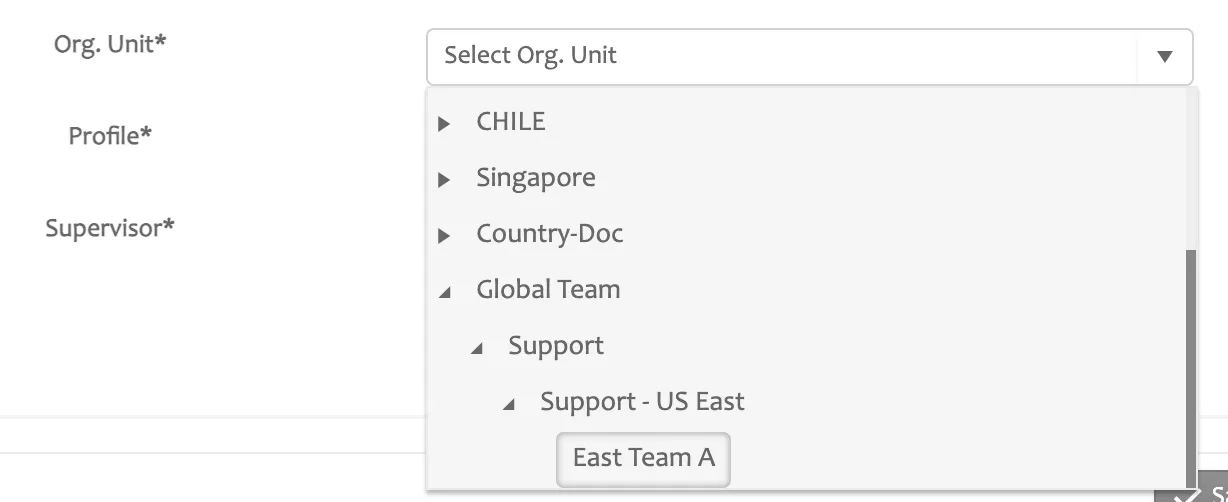Open the Org. Unit dropdown arrow
This screenshot has height=502, width=1228.
[1164, 57]
